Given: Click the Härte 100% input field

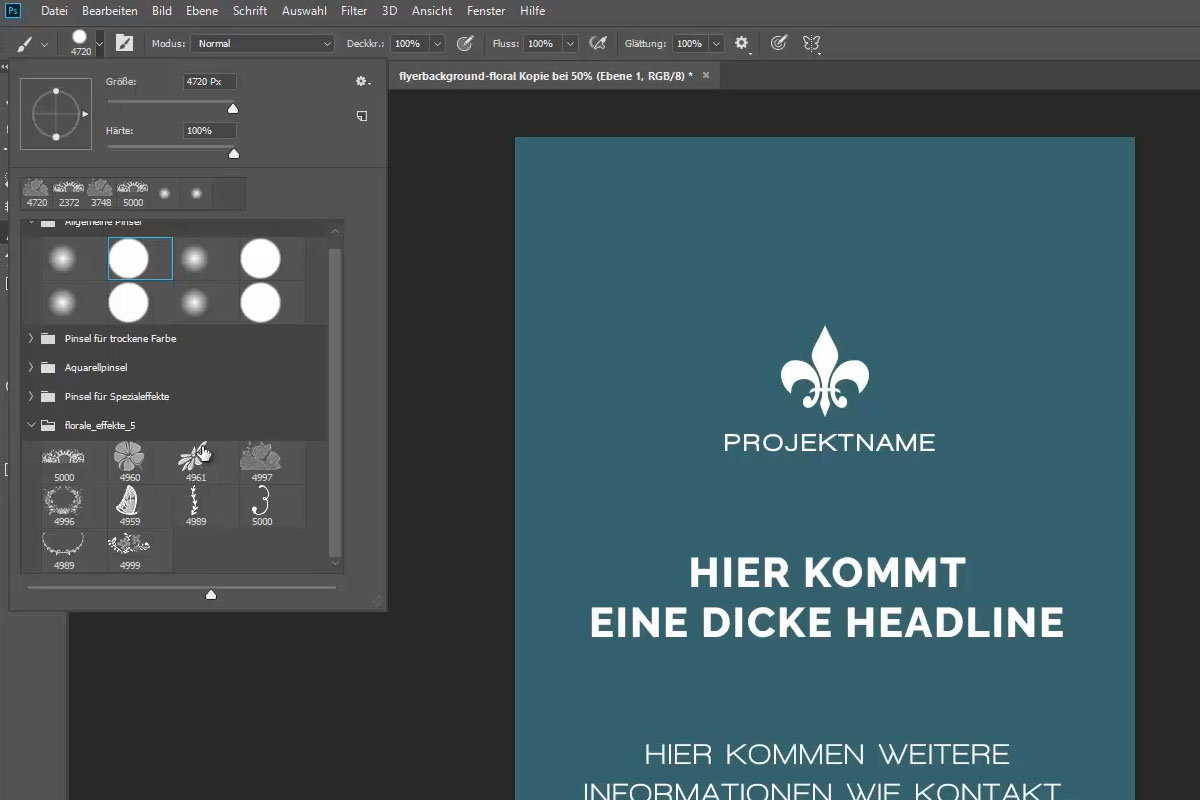Looking at the screenshot, I should [x=210, y=131].
